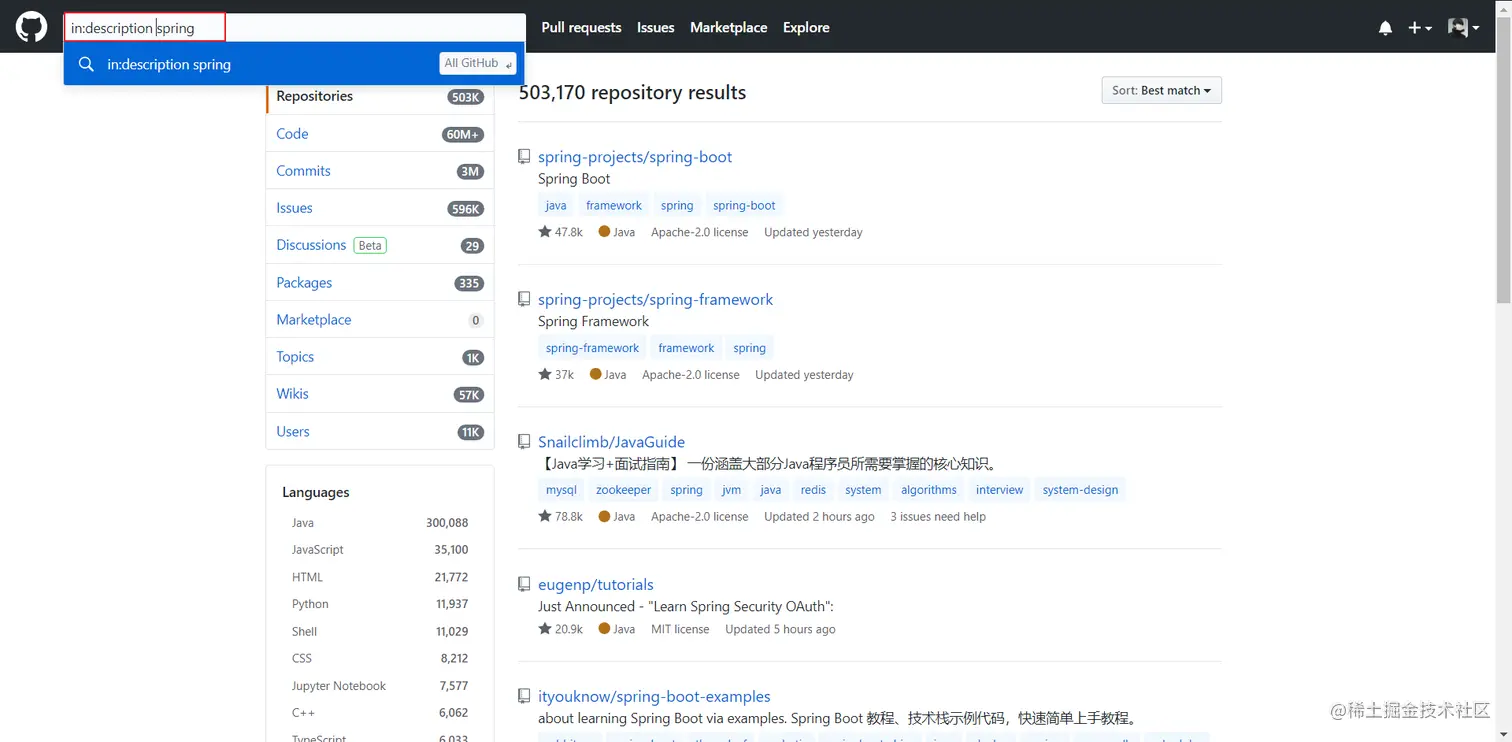Open Snailclimb/JavaGuide repository

click(x=611, y=442)
